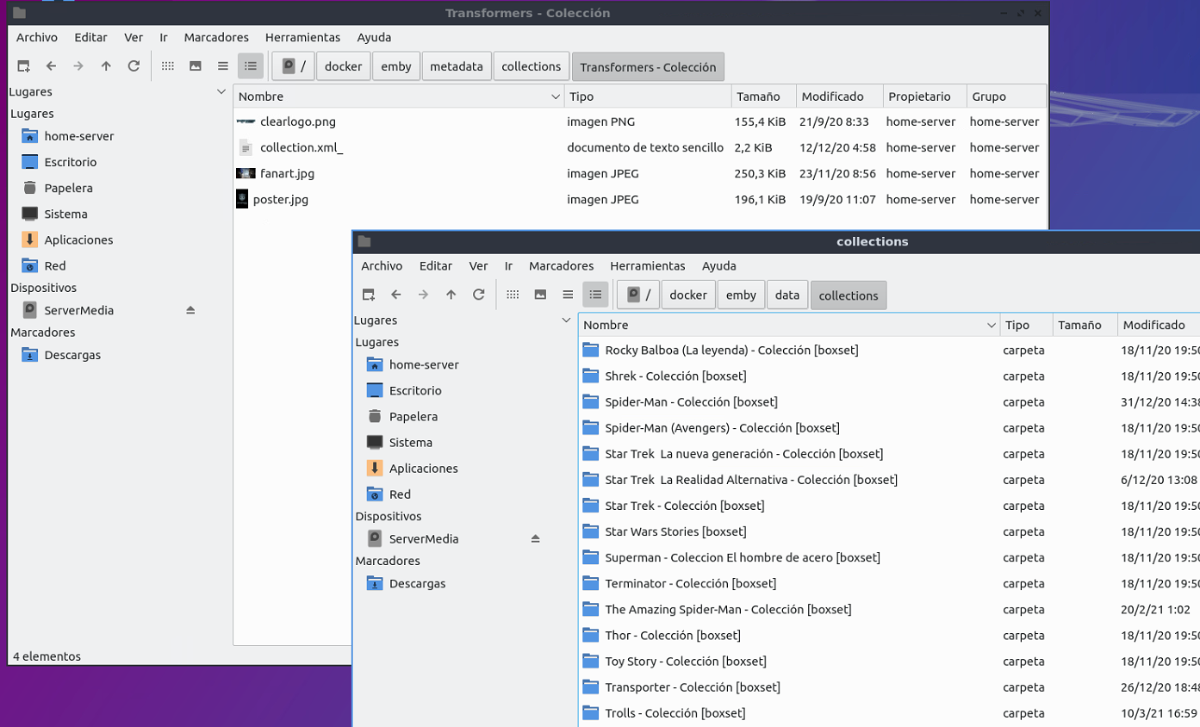
Task: Enable thumbnail view in the collections window
Action: point(540,295)
